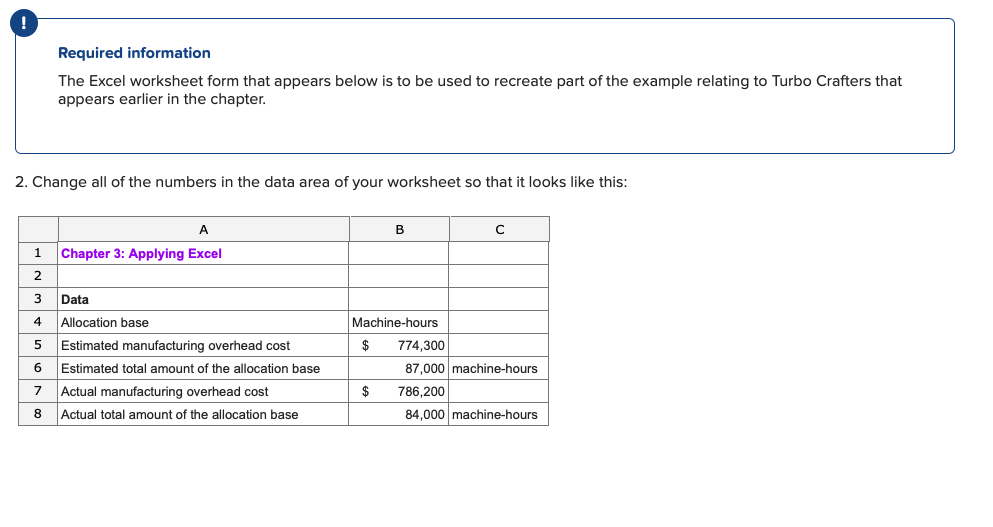This screenshot has height=527, width=993.
Task: Select row 5 header
Action: (38, 345)
